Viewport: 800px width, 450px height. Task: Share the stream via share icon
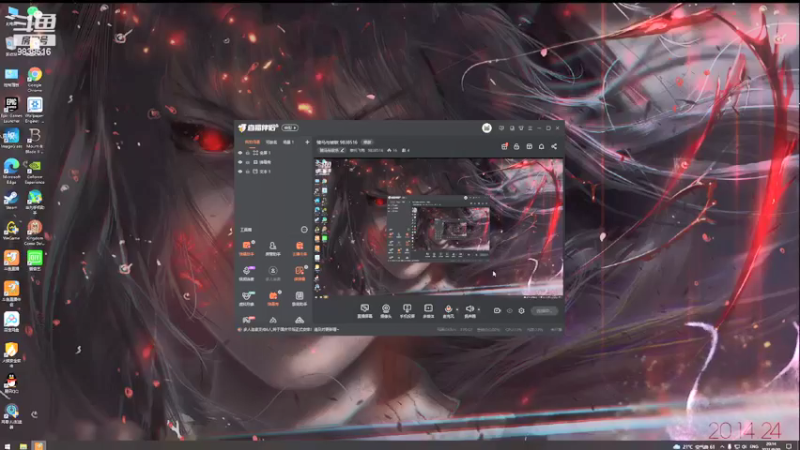554,146
